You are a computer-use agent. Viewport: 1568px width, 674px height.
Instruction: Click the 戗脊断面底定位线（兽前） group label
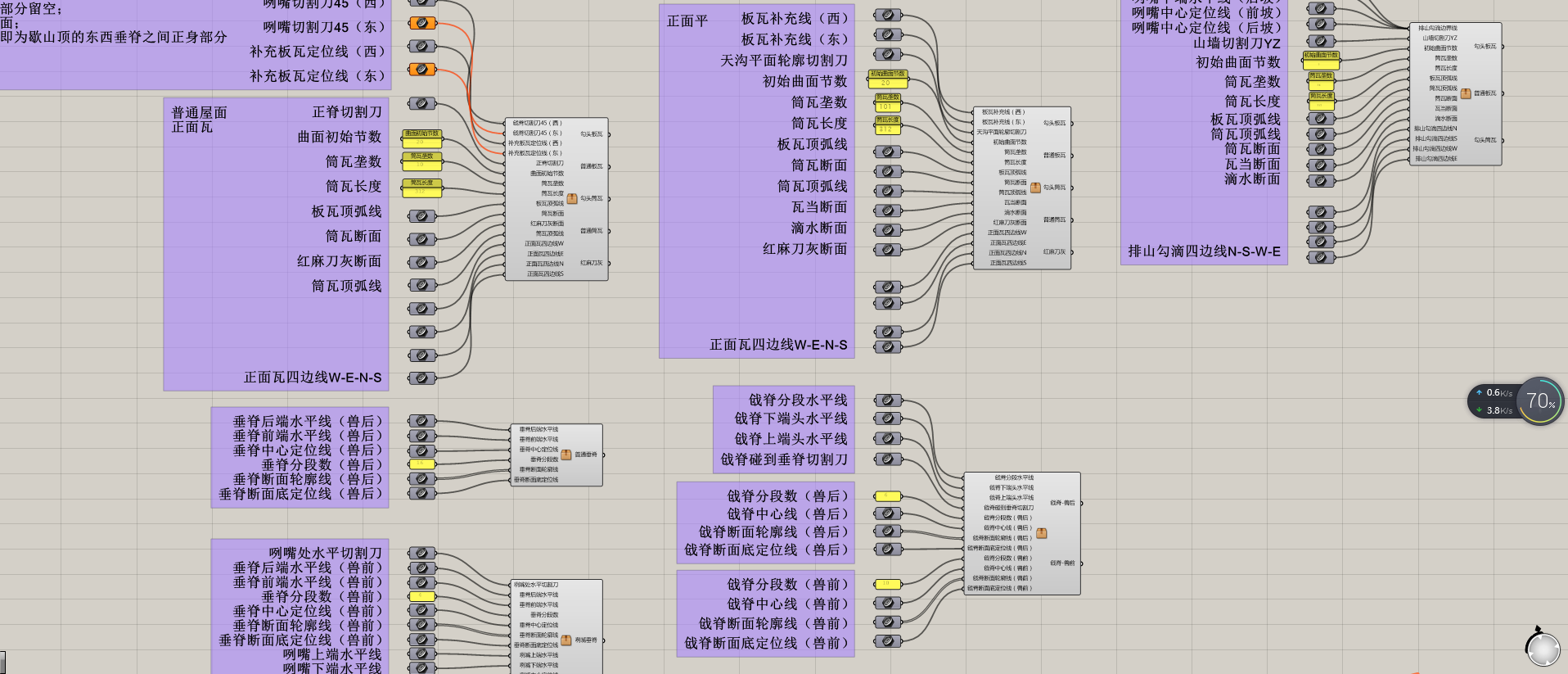click(767, 643)
